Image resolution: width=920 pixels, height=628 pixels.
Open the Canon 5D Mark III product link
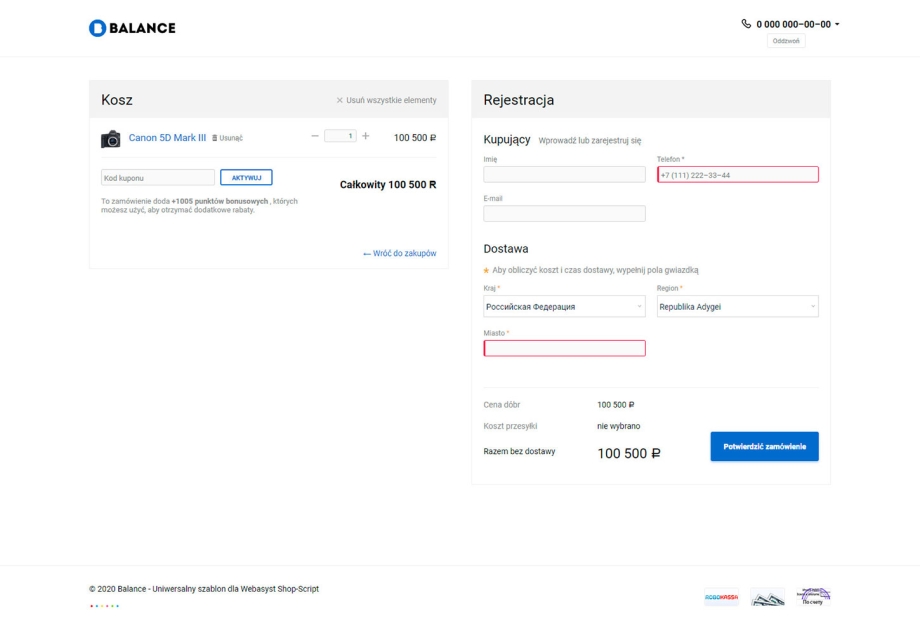[x=167, y=138]
